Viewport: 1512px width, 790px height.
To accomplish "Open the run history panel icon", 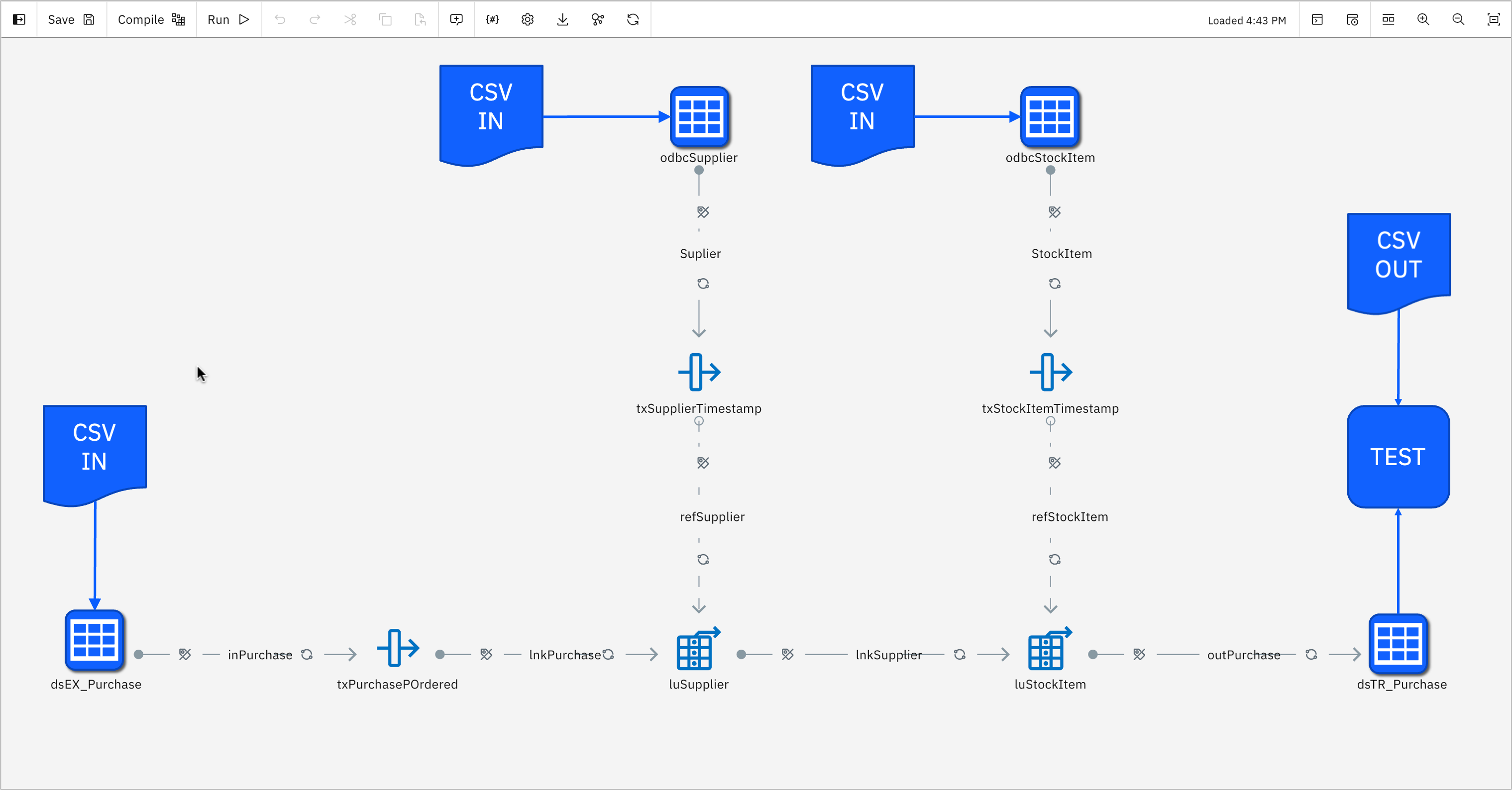I will click(1352, 19).
